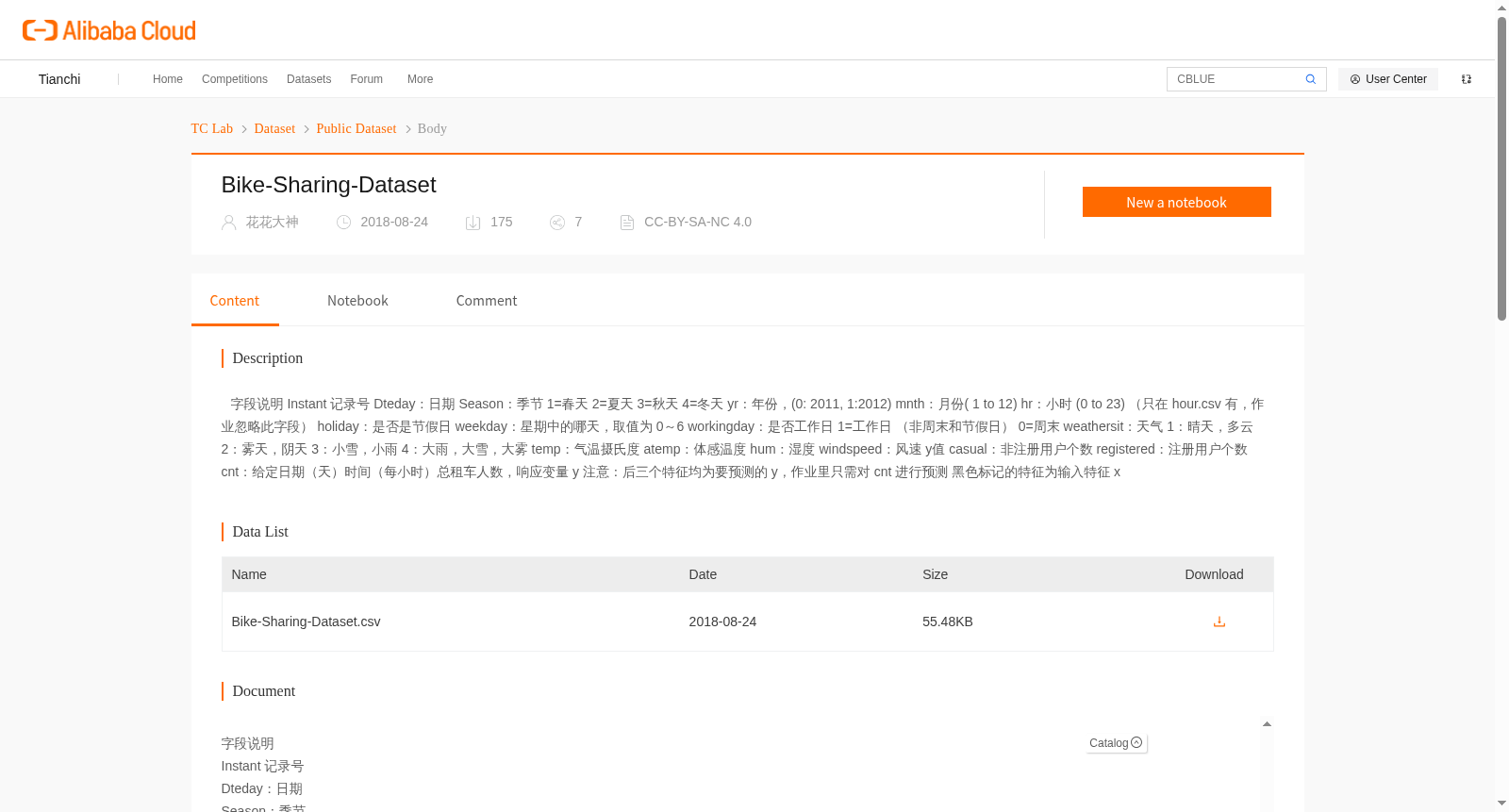Click the Document section heading
Image resolution: width=1509 pixels, height=812 pixels.
(x=264, y=691)
